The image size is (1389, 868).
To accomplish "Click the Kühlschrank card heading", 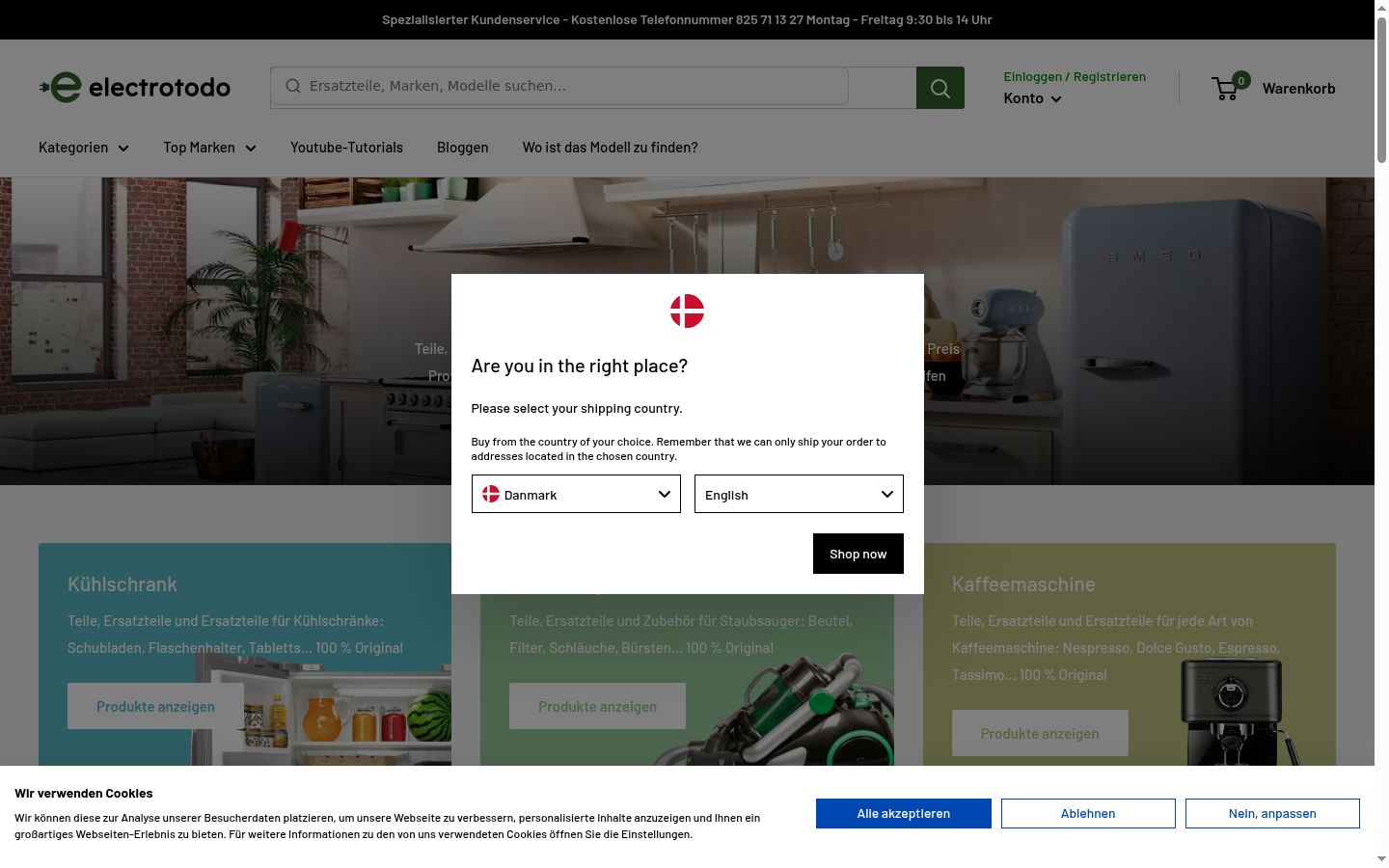I will point(123,583).
